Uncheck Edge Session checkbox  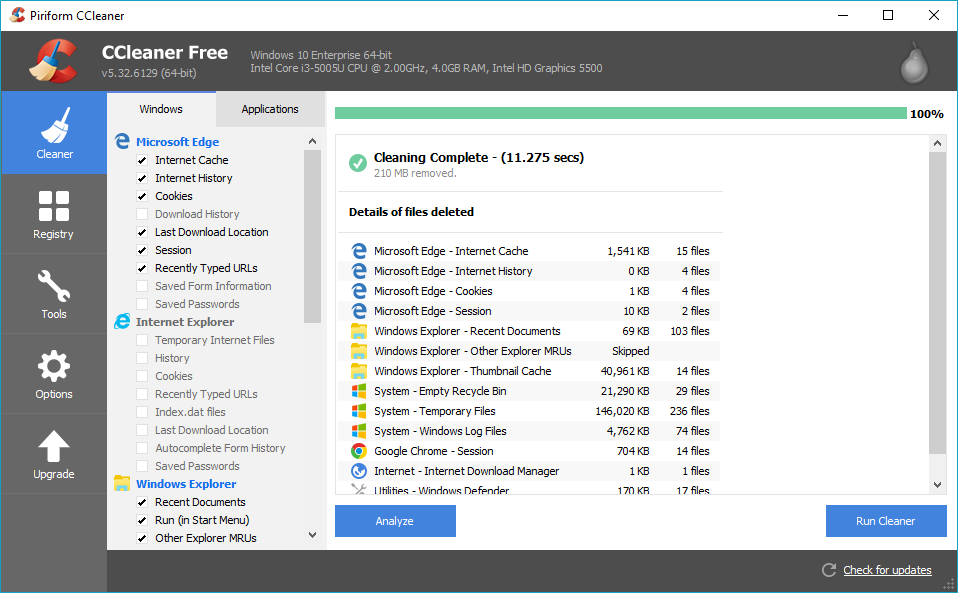(x=142, y=250)
